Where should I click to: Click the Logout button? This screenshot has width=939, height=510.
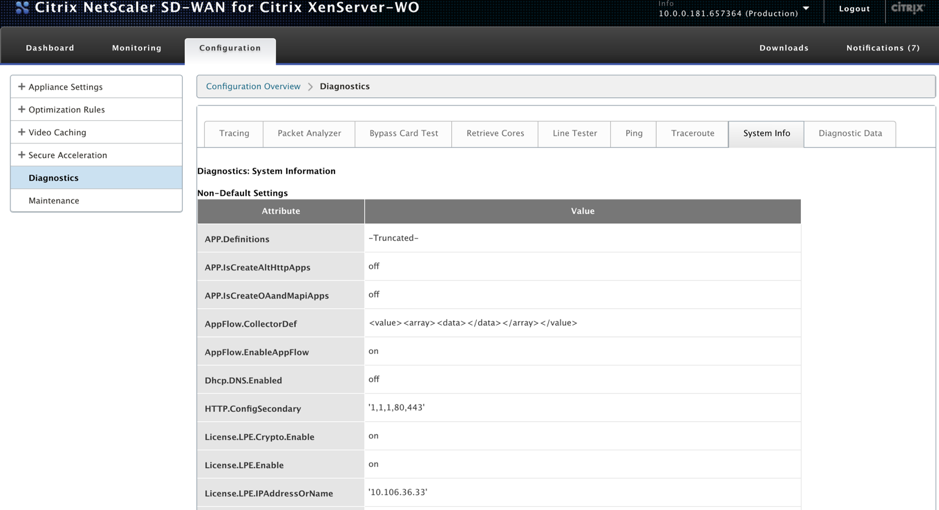[x=854, y=9]
